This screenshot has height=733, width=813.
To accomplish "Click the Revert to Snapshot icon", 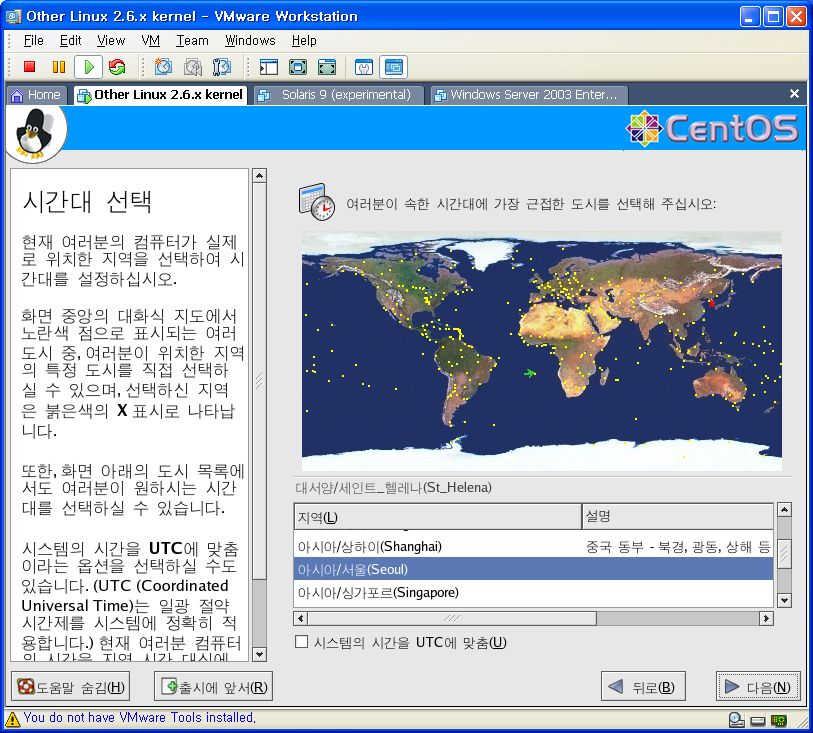I will 192,67.
